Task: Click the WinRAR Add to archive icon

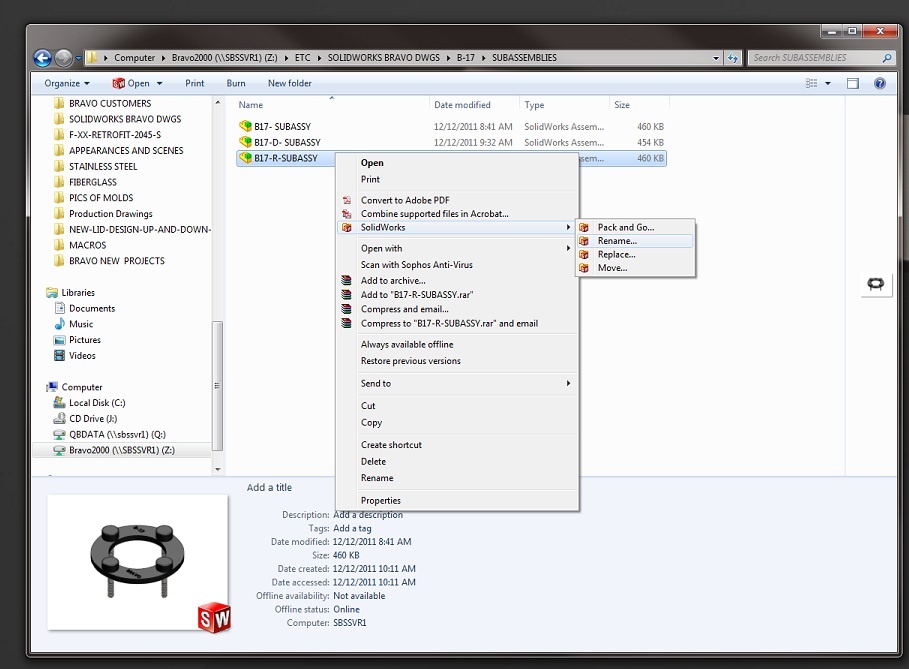Action: (347, 280)
